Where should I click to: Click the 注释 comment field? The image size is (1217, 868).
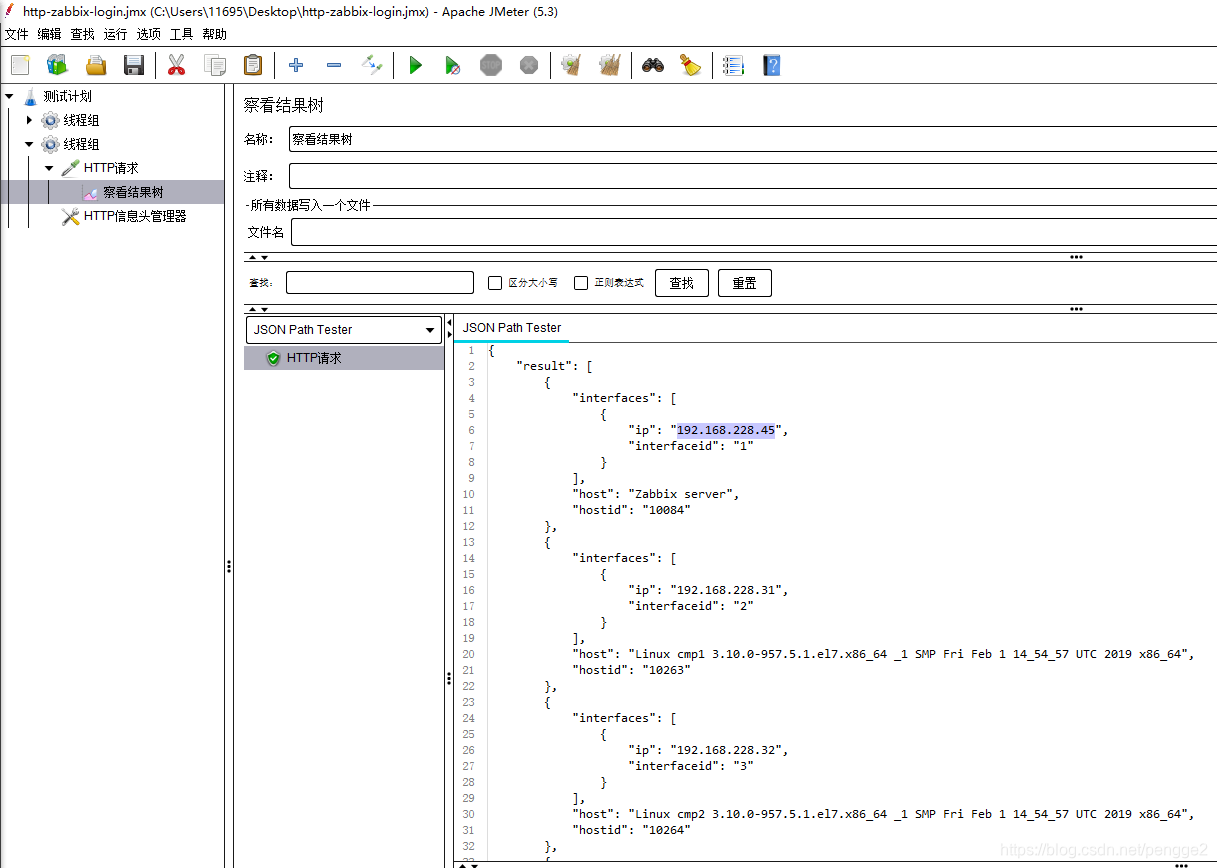(x=752, y=176)
